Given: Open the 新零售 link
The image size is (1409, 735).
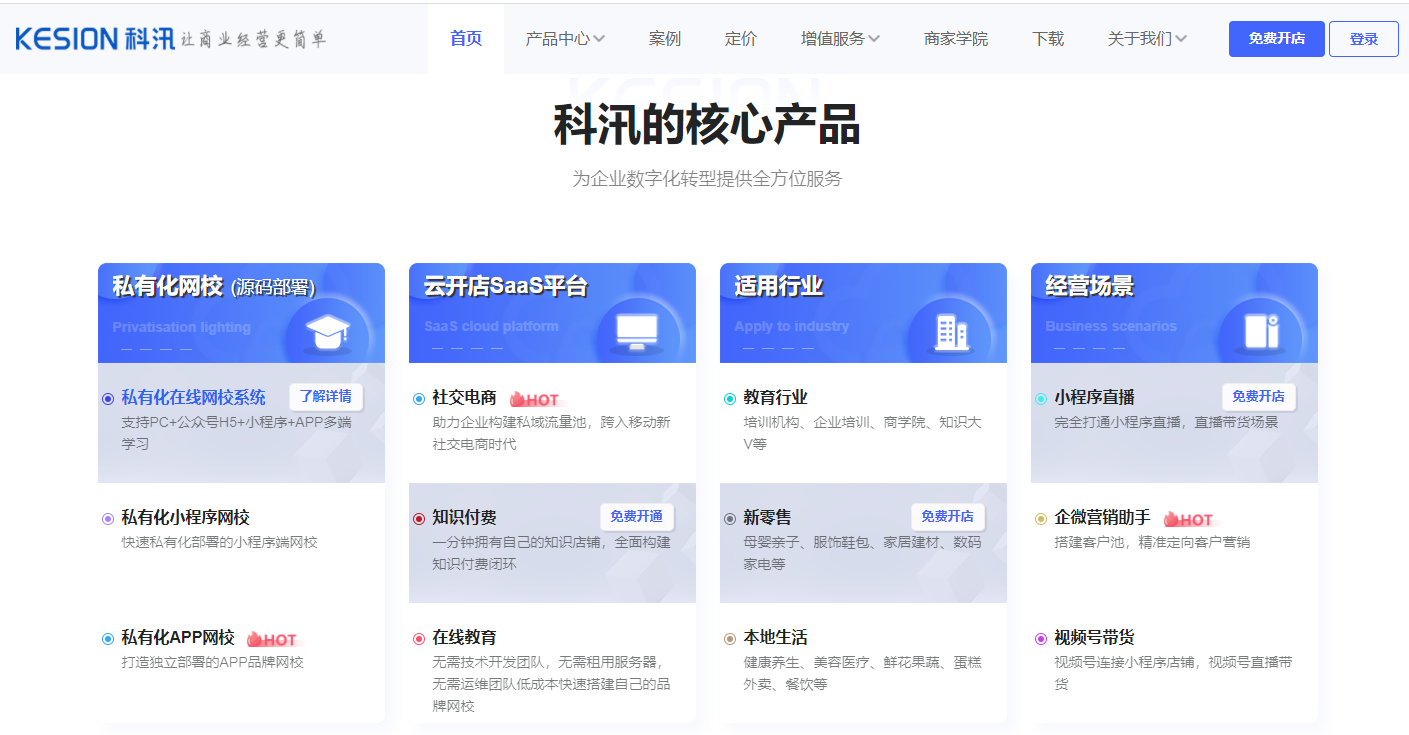Looking at the screenshot, I should point(767,518).
